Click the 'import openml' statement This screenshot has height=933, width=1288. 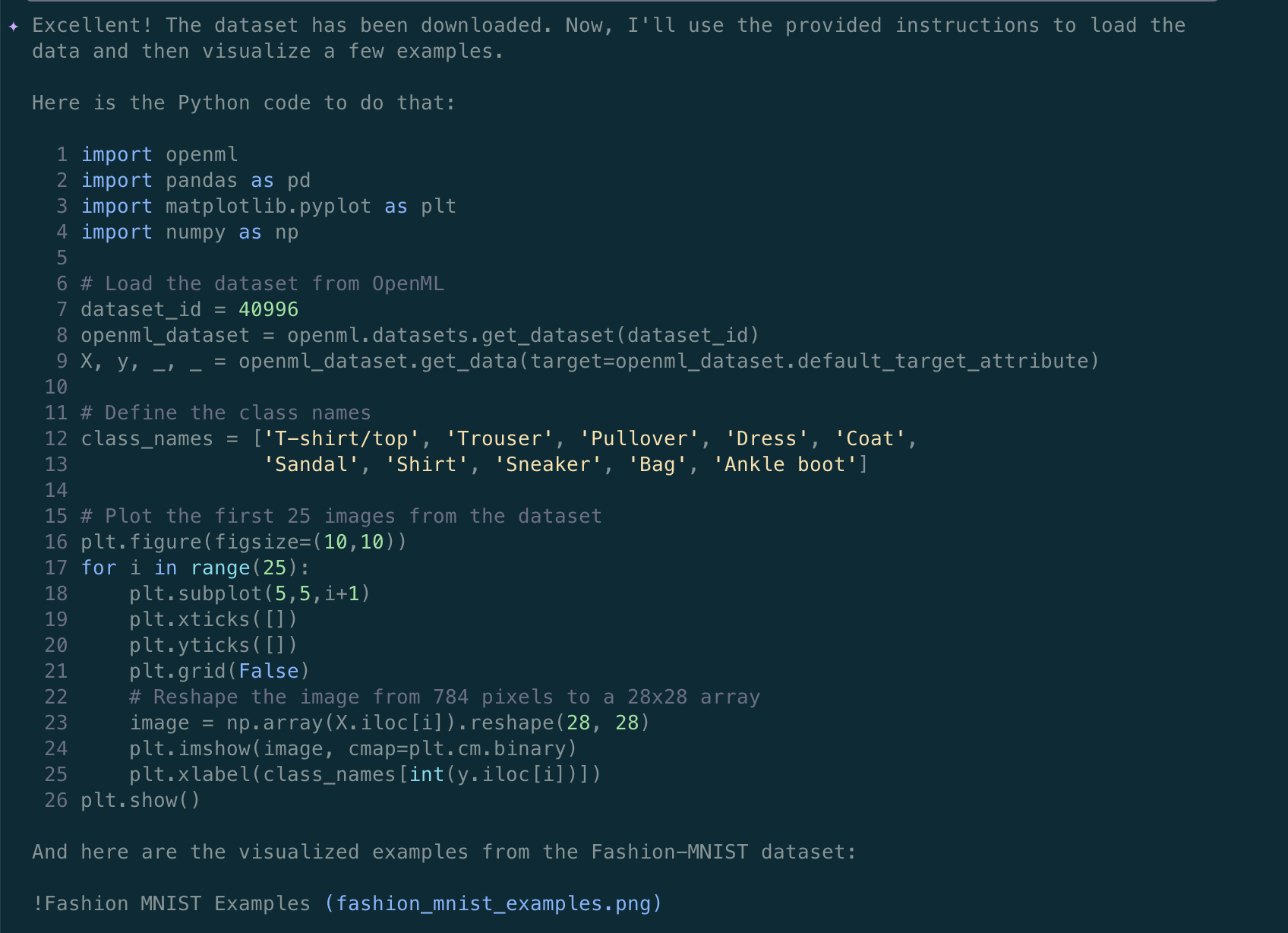point(159,154)
